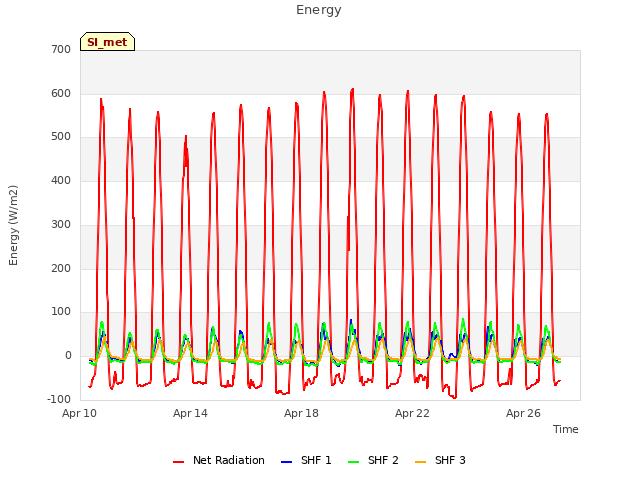Click the red Net Radiation legend swatch
The image size is (640, 480).
pyautogui.click(x=178, y=462)
